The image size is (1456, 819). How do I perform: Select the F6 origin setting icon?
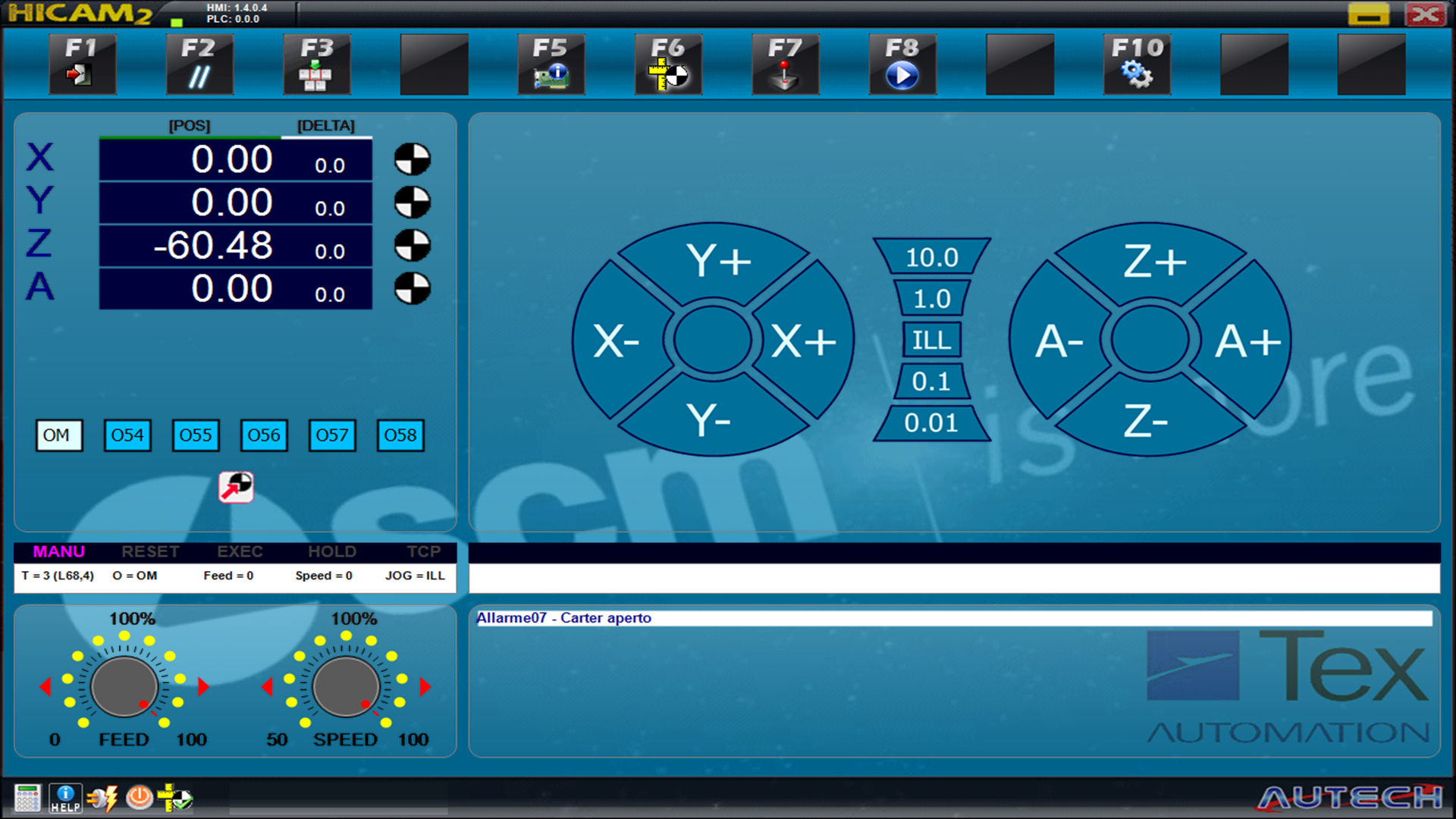click(x=668, y=64)
